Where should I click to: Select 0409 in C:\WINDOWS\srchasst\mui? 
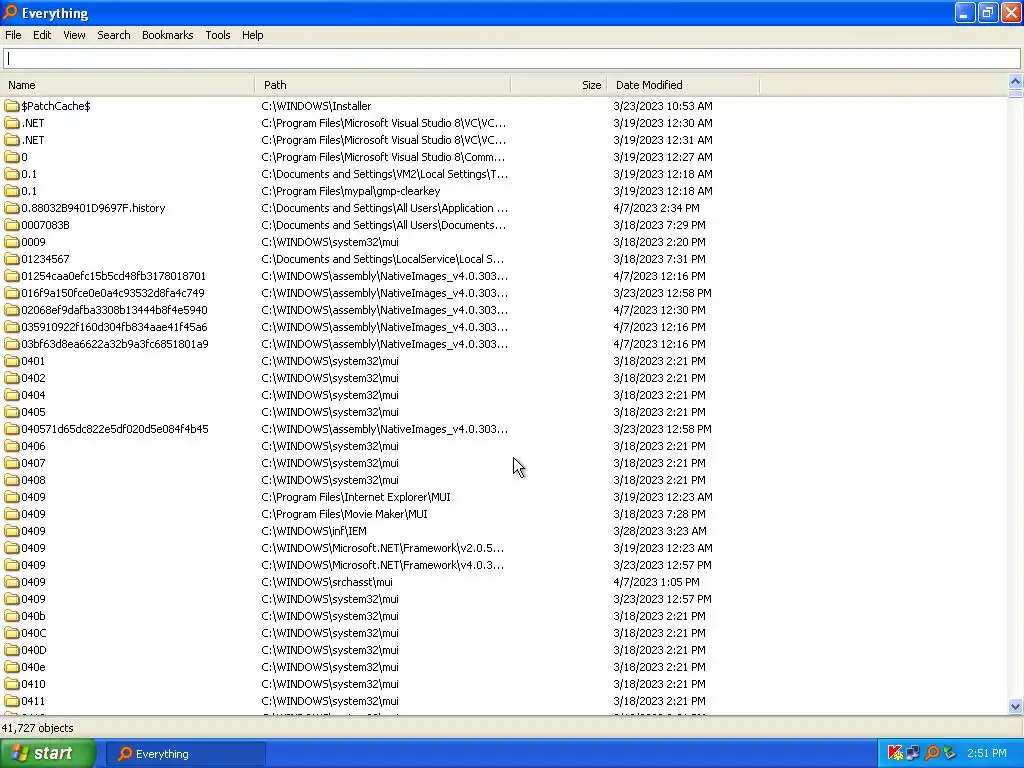[33, 582]
